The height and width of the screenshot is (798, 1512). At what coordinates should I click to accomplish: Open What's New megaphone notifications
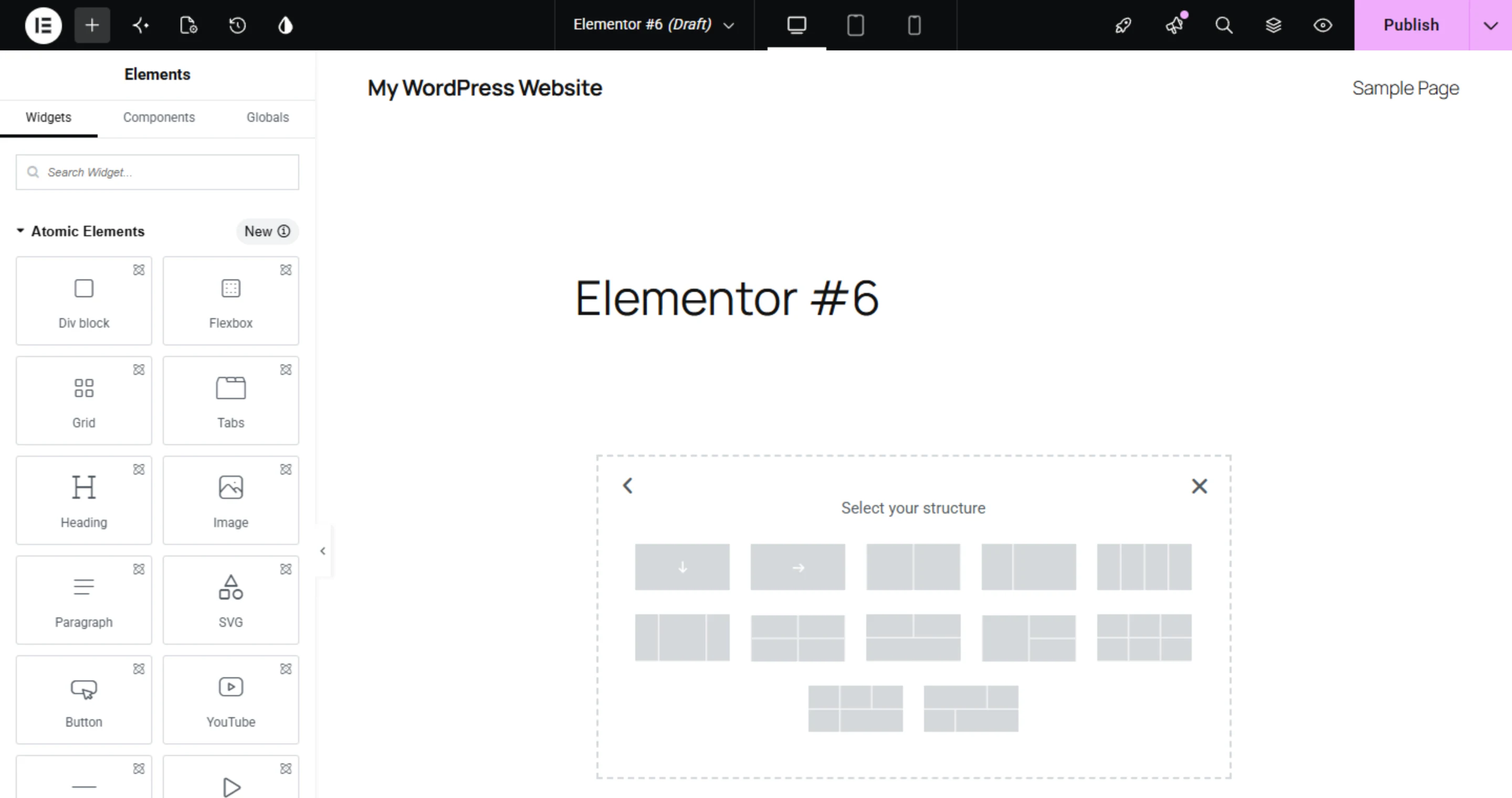[x=1174, y=25]
